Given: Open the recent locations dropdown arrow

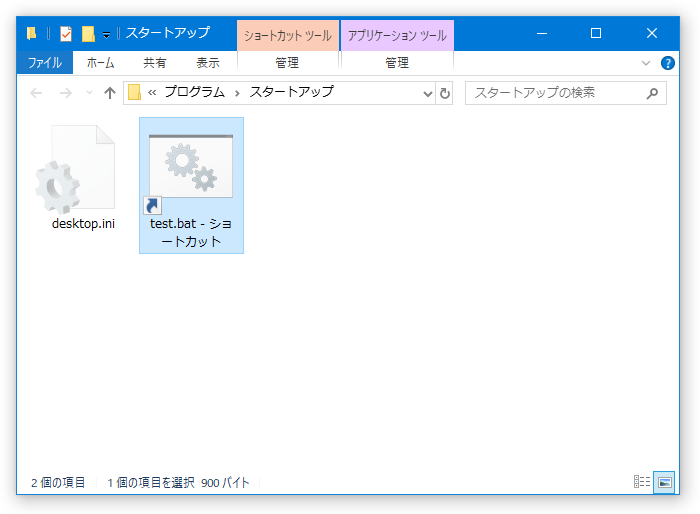Looking at the screenshot, I should 89,93.
